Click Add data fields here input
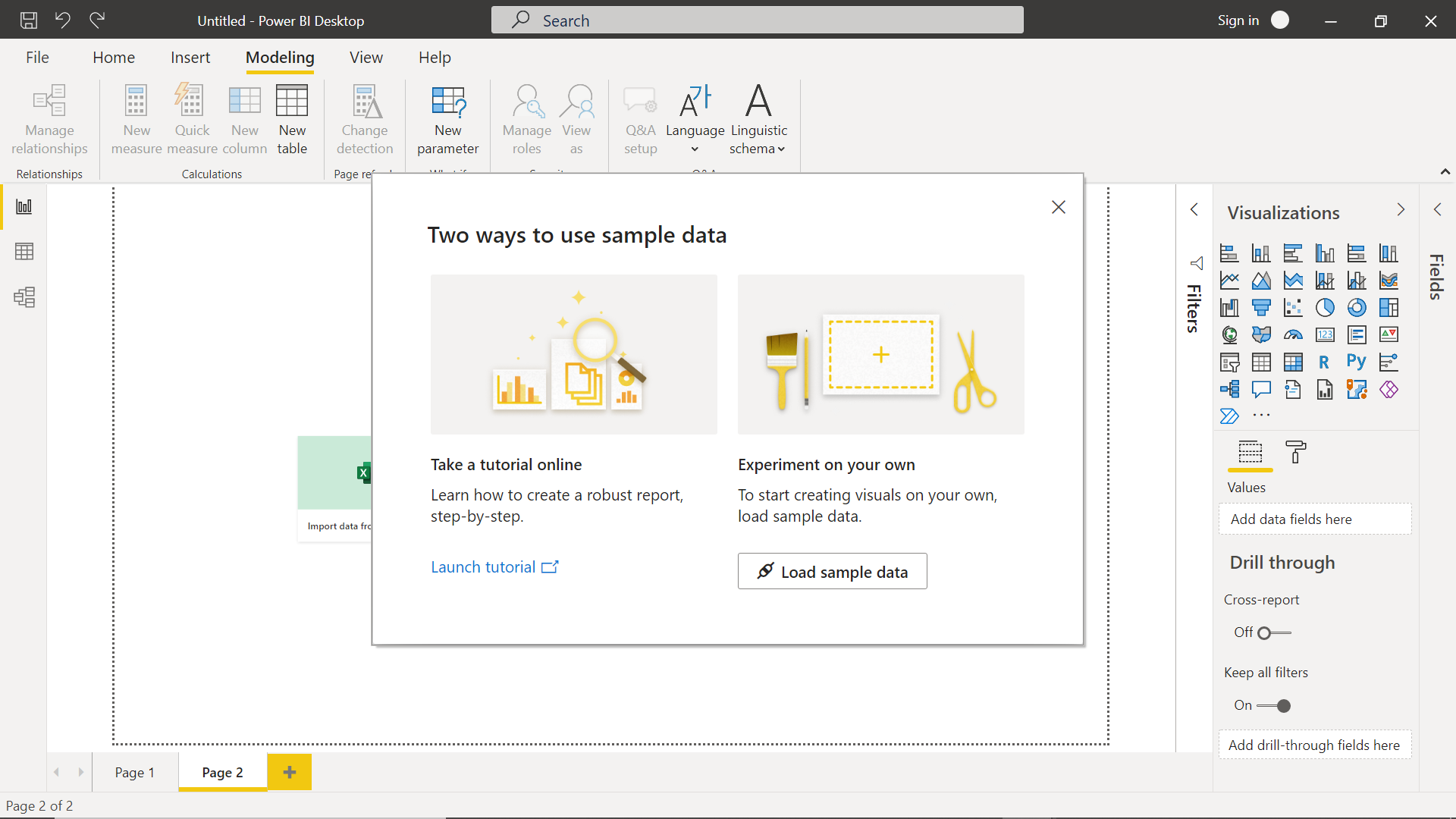Image resolution: width=1456 pixels, height=819 pixels. click(1315, 519)
